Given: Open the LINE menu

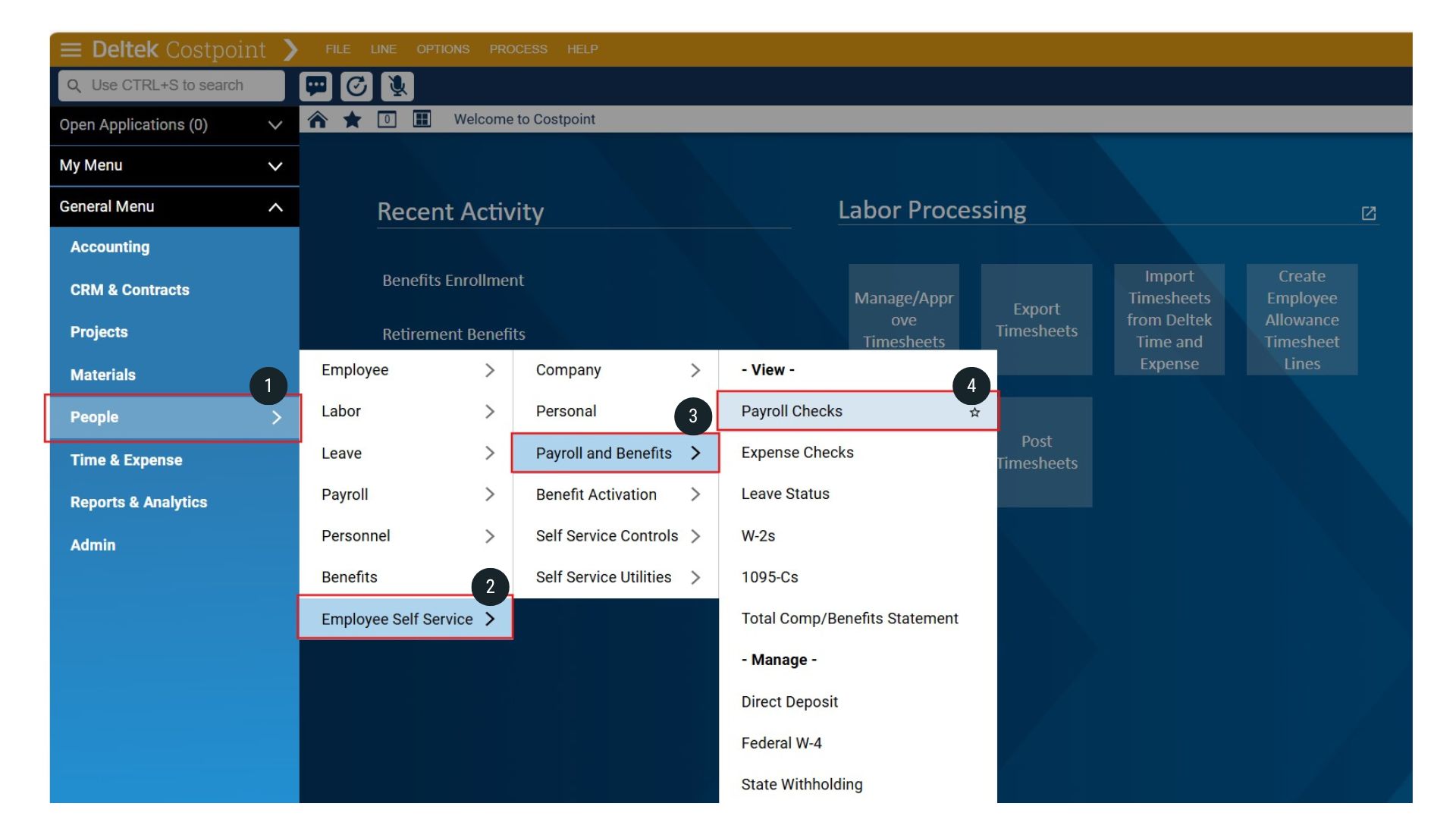Looking at the screenshot, I should coord(383,49).
